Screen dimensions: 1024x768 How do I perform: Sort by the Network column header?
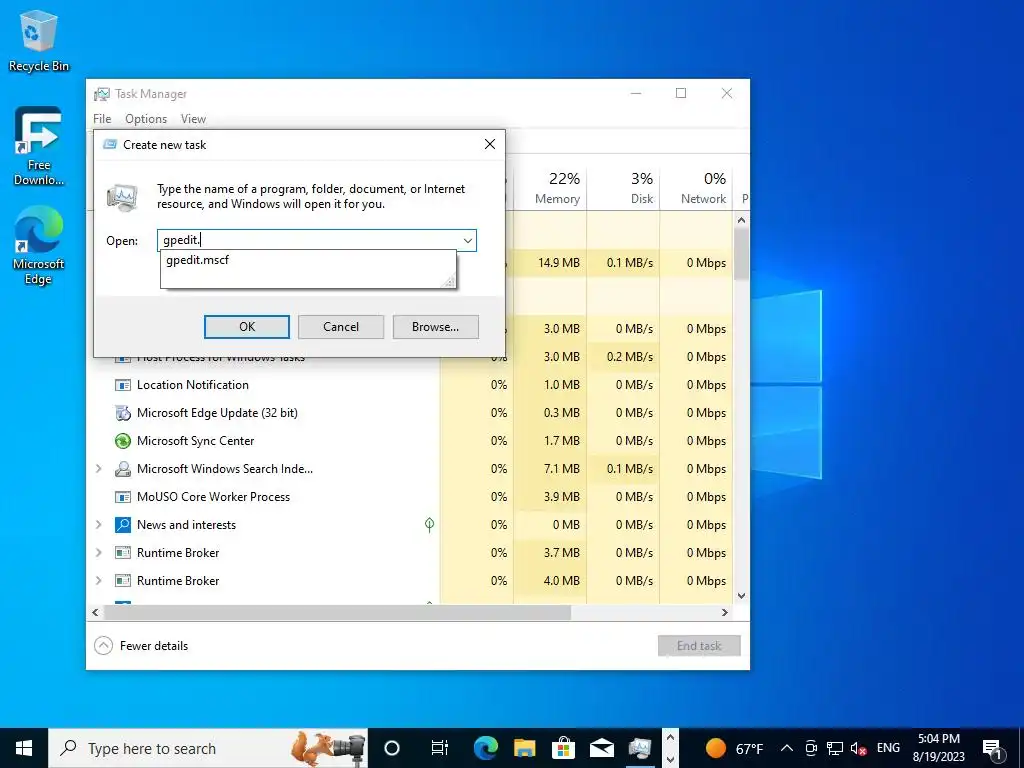696,187
